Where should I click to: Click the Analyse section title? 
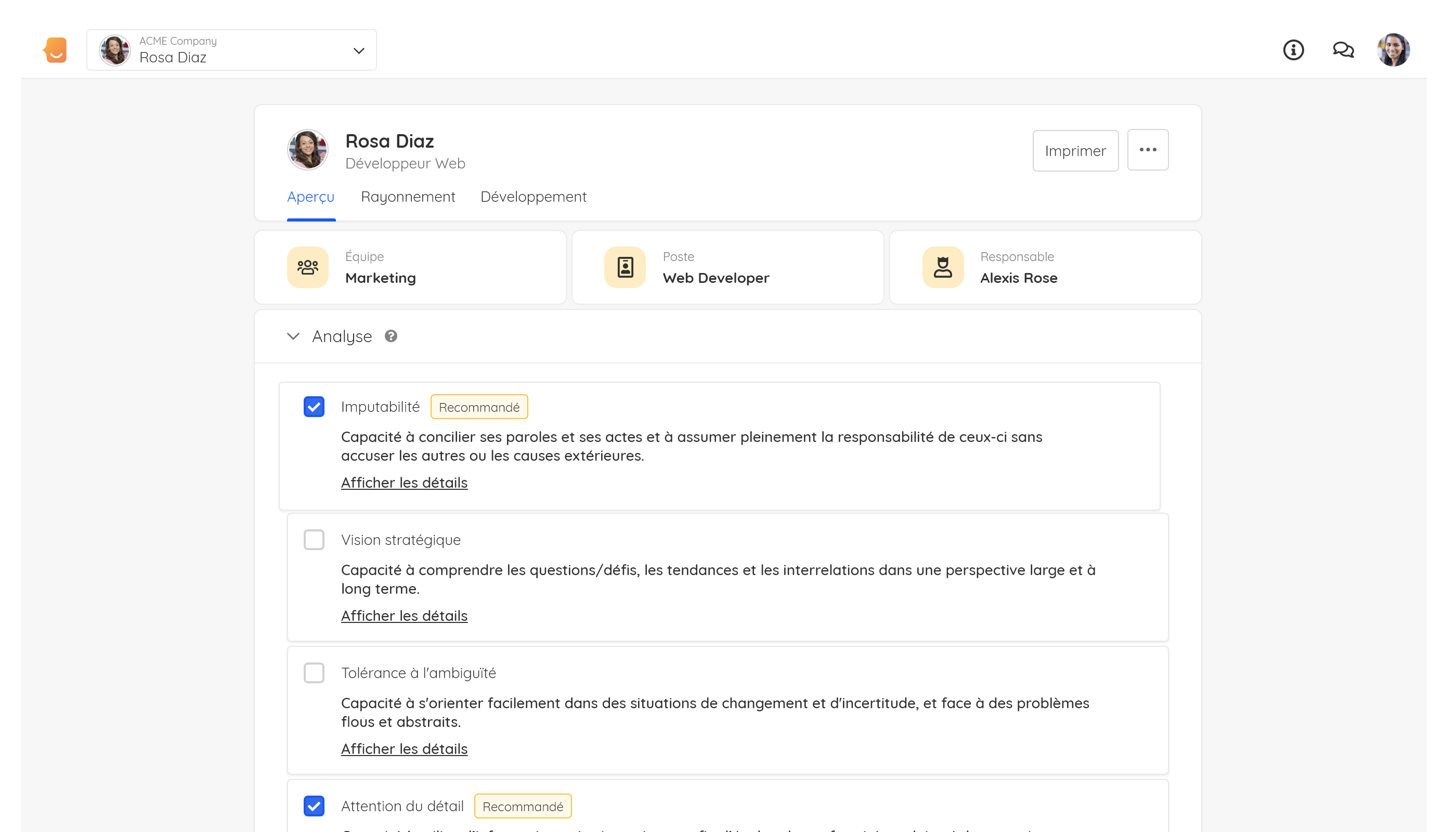point(342,336)
